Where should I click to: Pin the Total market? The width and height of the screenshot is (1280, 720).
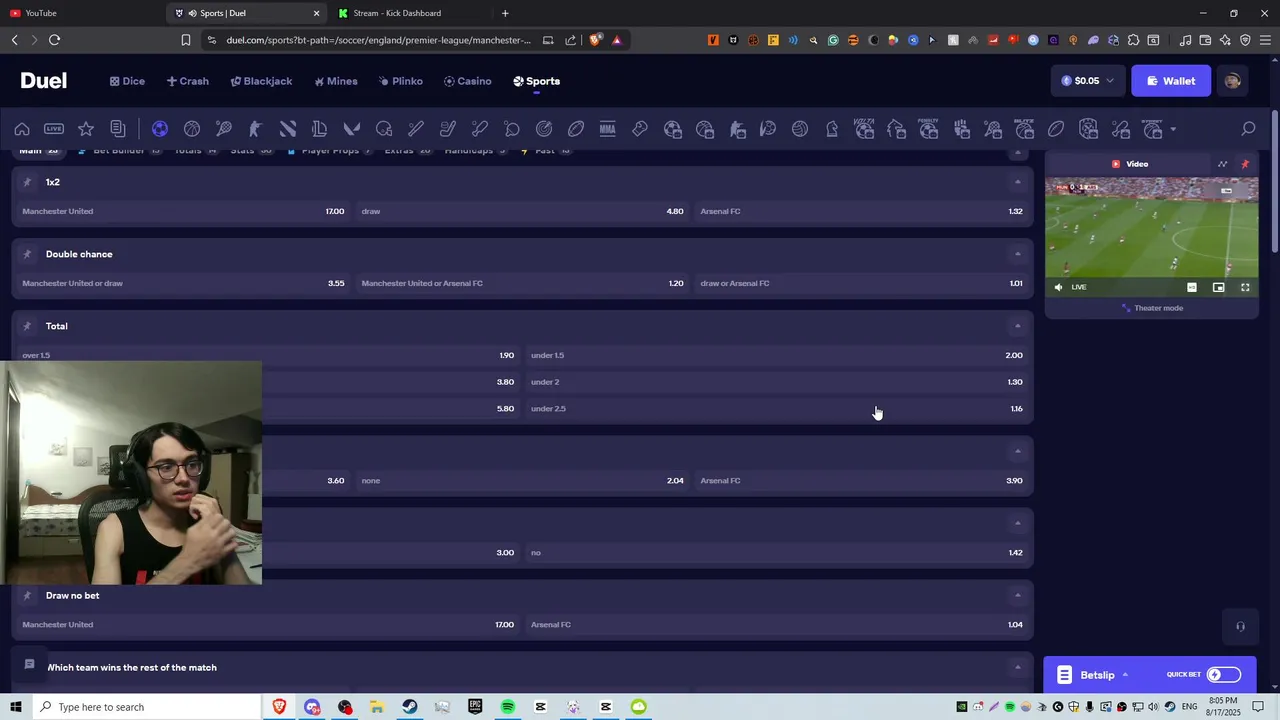tap(27, 326)
